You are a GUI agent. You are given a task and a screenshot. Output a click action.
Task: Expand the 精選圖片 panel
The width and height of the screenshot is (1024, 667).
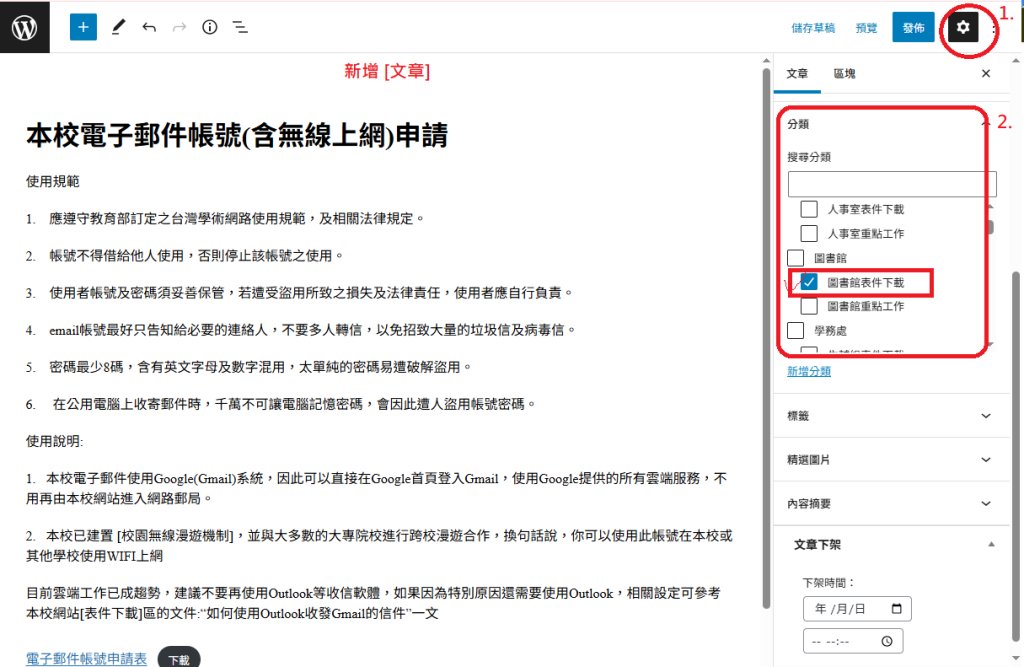(891, 459)
